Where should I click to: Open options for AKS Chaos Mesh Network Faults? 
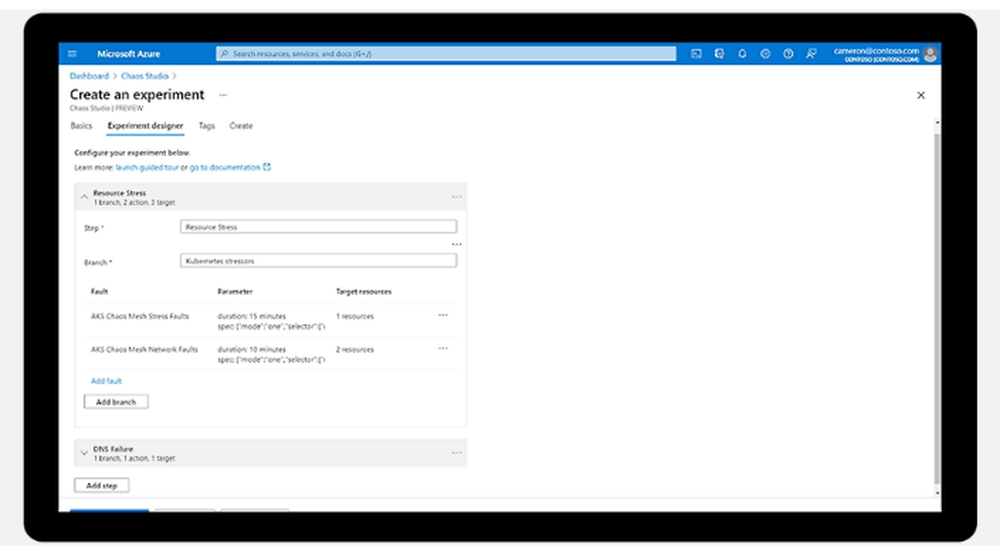pos(443,348)
